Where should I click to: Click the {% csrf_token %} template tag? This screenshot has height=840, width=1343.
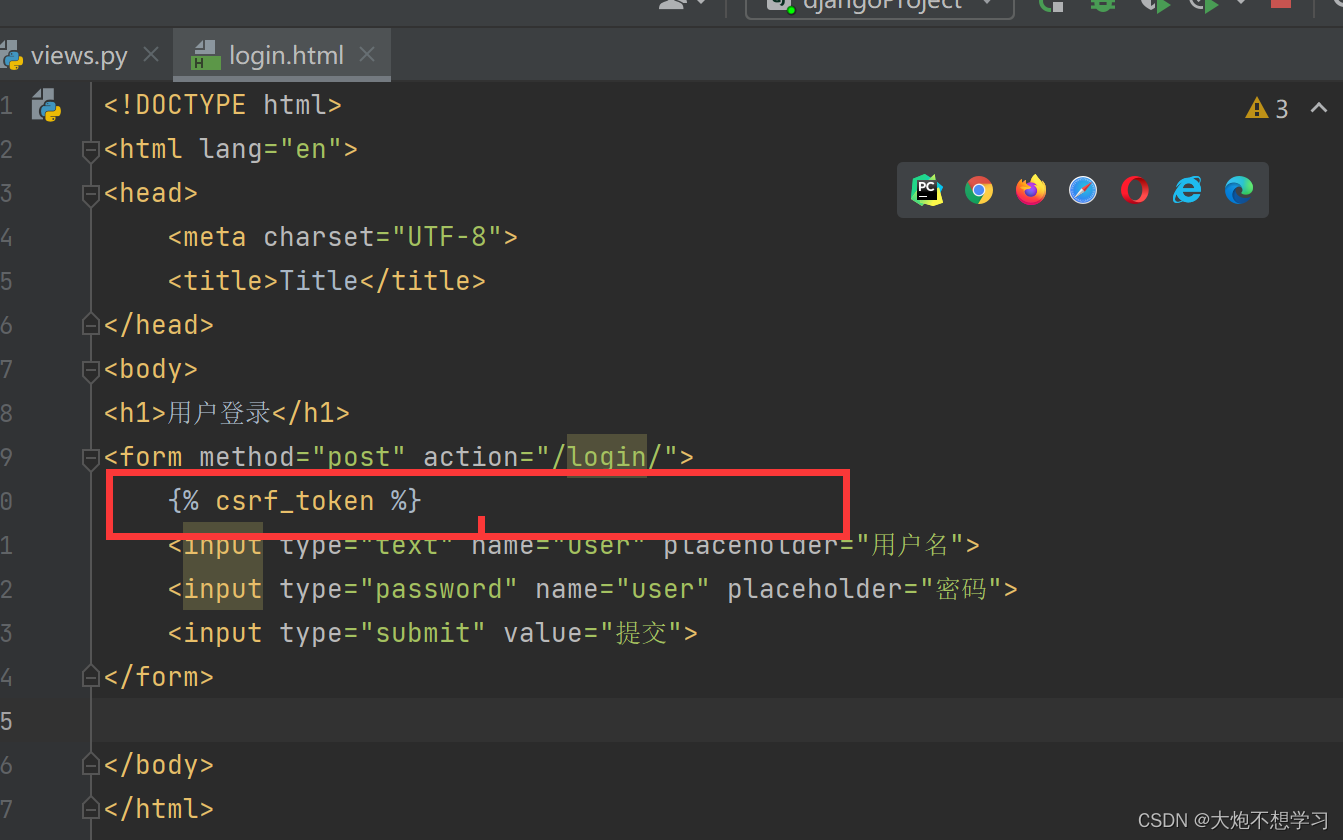point(295,501)
